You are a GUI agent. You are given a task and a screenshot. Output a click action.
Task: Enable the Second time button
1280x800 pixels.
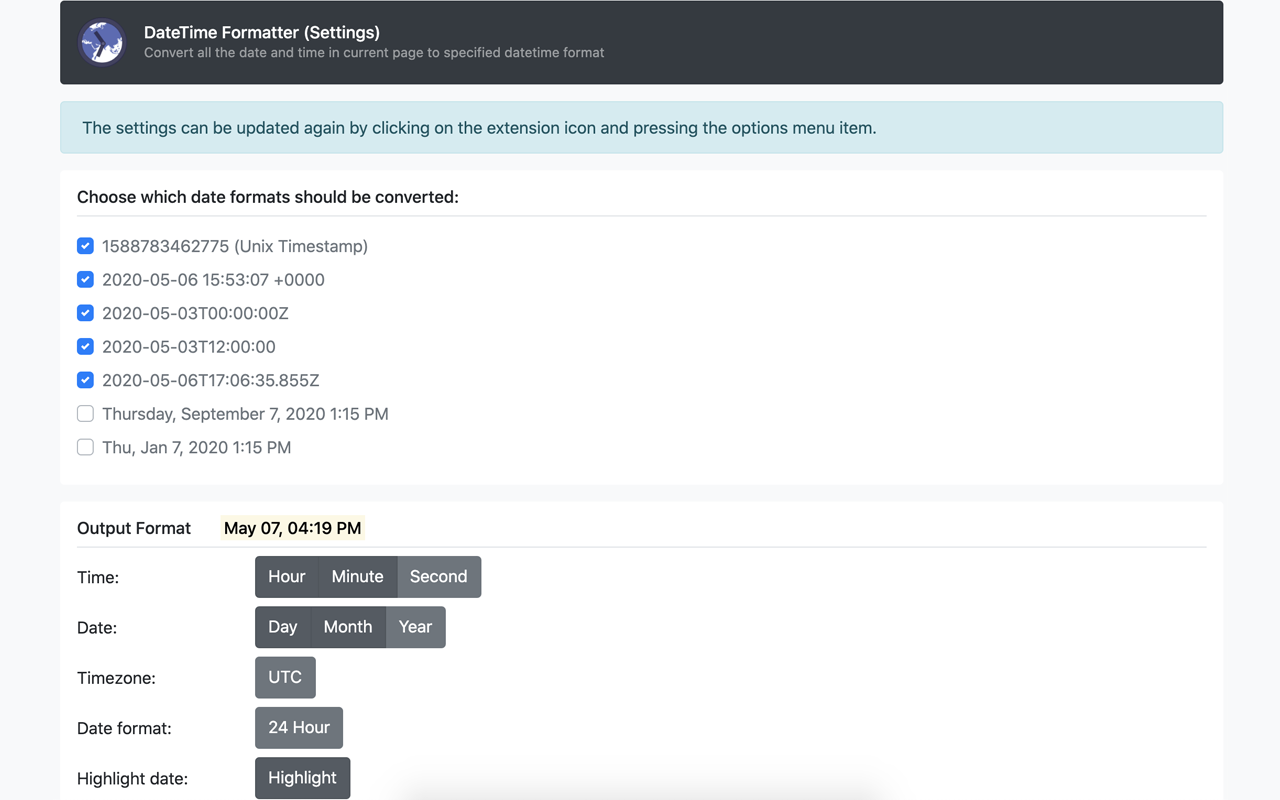pyautogui.click(x=438, y=577)
